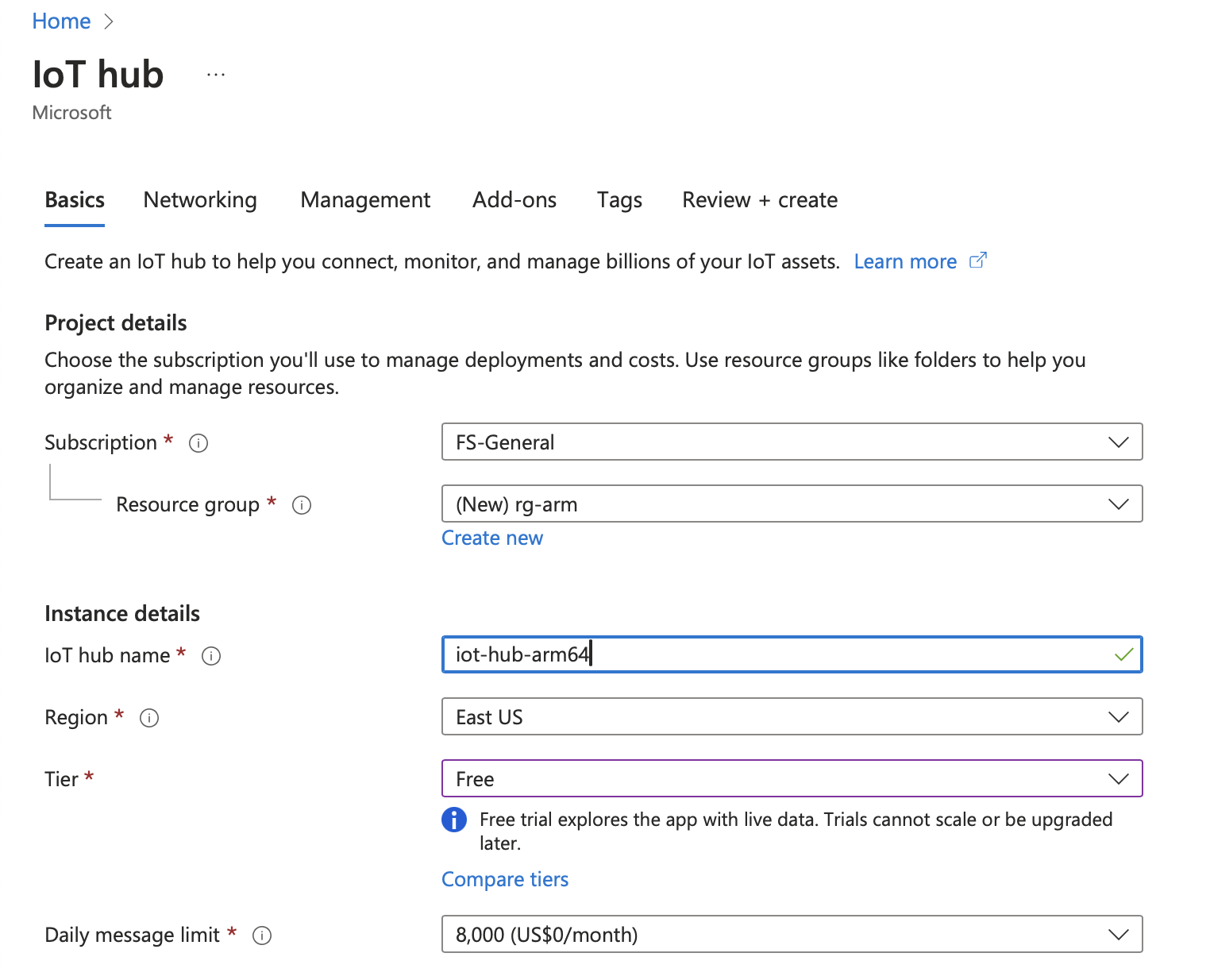Image resolution: width=1210 pixels, height=980 pixels.
Task: Open the Review + create tab
Action: point(760,200)
